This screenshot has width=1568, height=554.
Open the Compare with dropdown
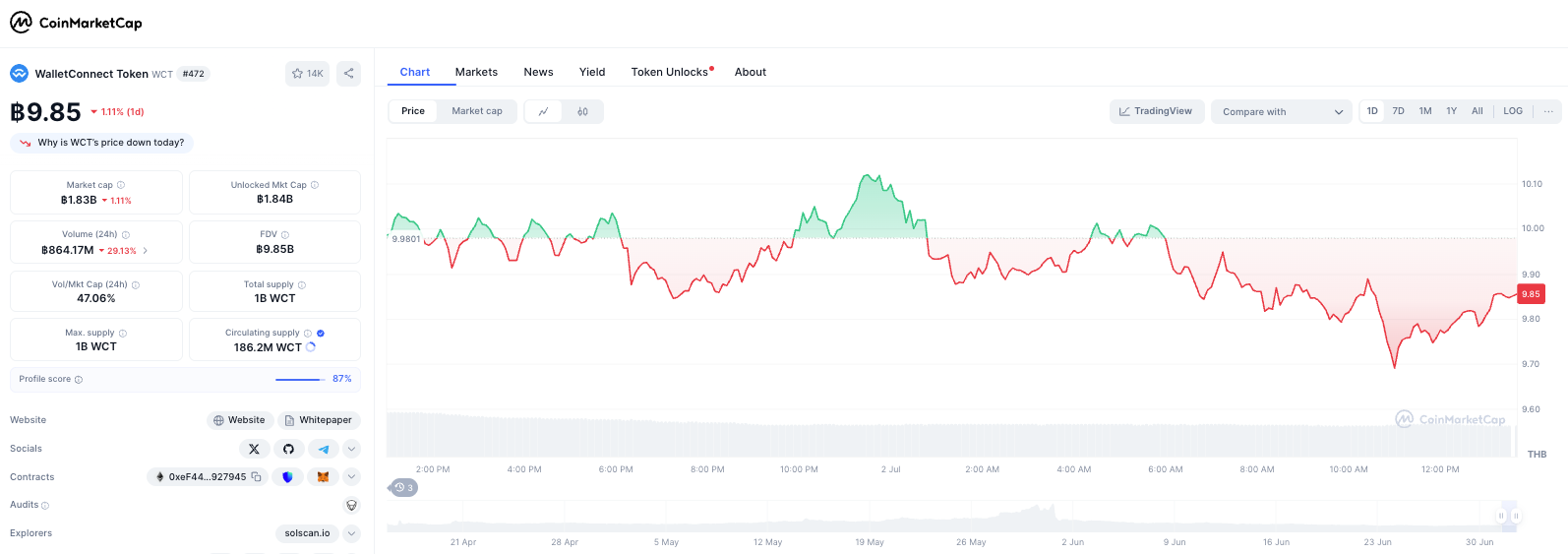pos(1282,111)
